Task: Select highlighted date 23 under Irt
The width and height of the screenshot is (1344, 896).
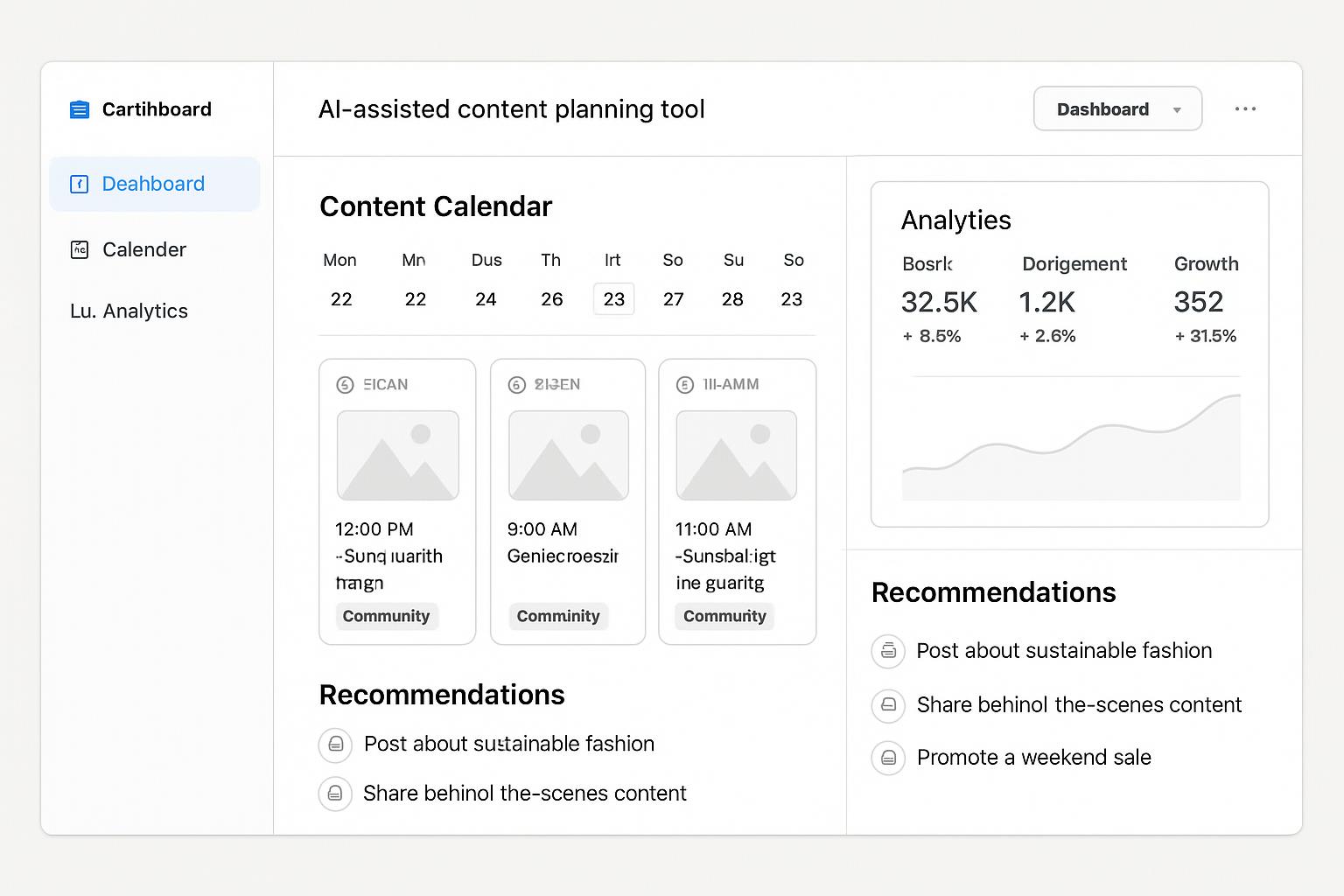Action: tap(614, 299)
